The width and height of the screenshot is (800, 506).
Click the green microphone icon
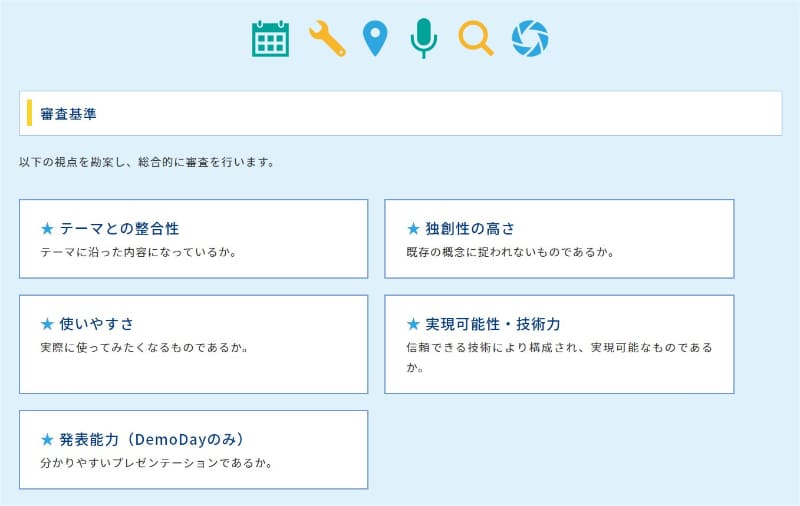423,38
